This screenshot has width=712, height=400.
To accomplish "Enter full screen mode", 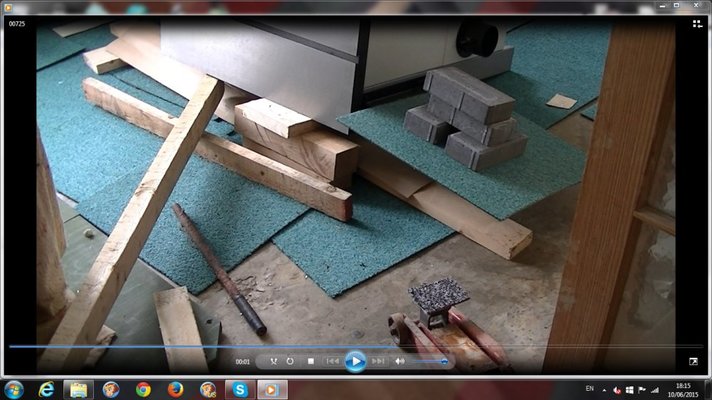I will 693,361.
